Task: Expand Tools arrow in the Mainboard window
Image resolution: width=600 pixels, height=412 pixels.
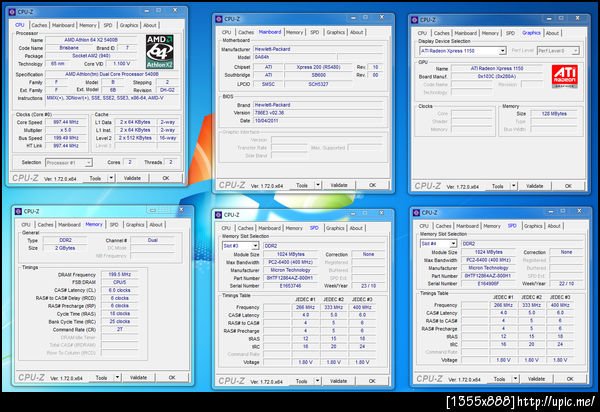Action: [318, 185]
